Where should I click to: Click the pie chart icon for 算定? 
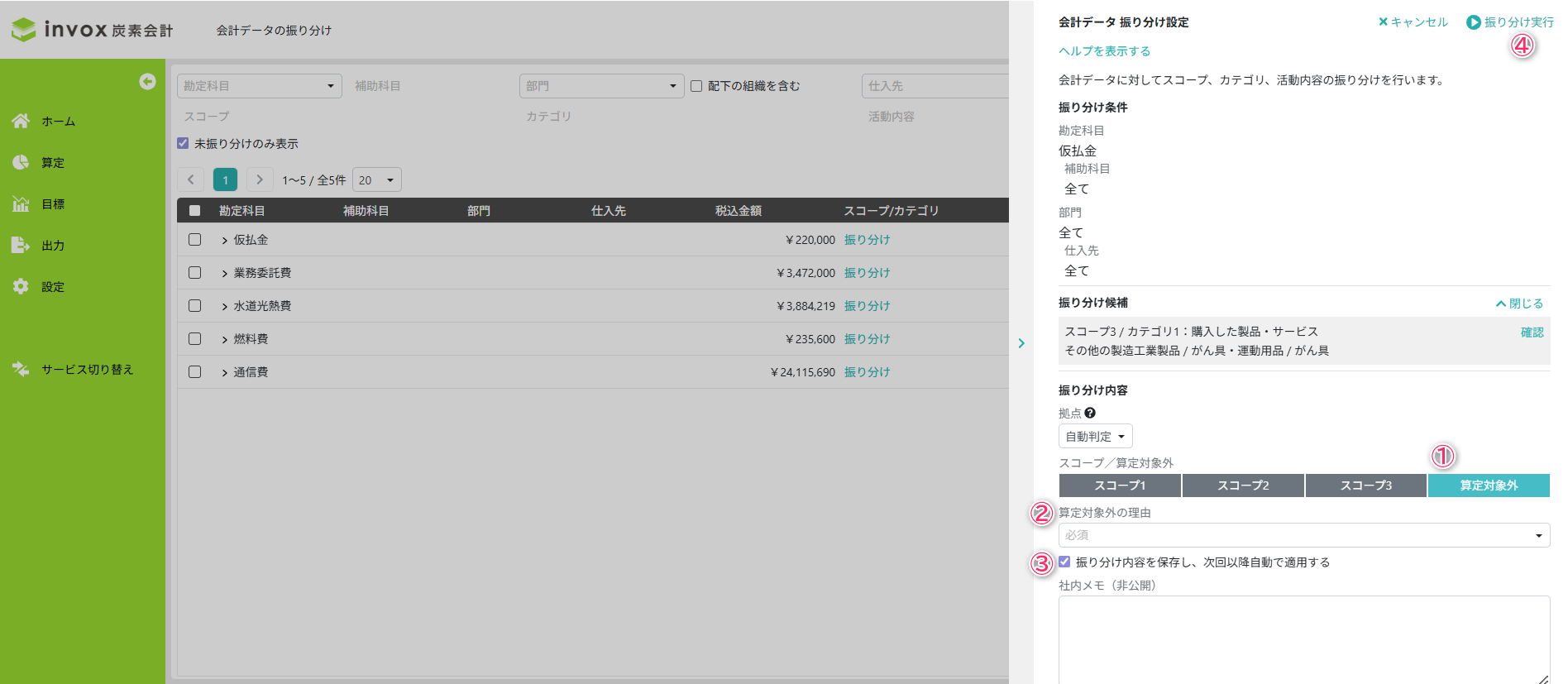pos(21,162)
